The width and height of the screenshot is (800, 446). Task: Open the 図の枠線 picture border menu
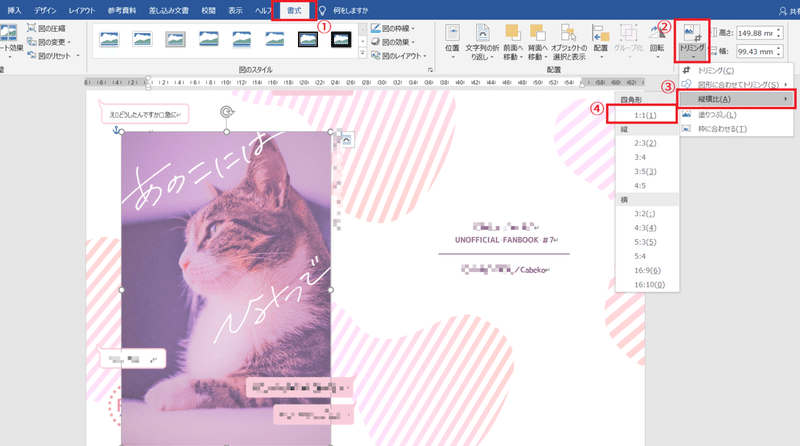coord(393,28)
